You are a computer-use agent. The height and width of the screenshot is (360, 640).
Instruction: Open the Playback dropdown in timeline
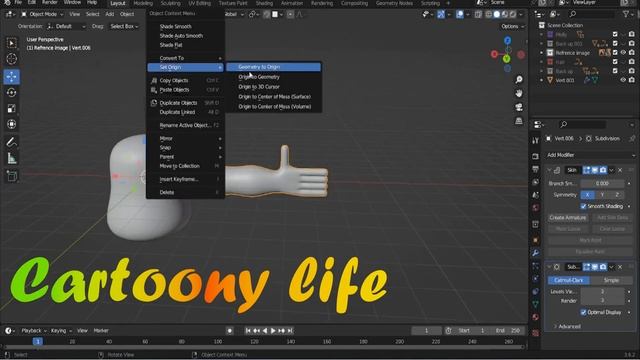click(x=34, y=331)
